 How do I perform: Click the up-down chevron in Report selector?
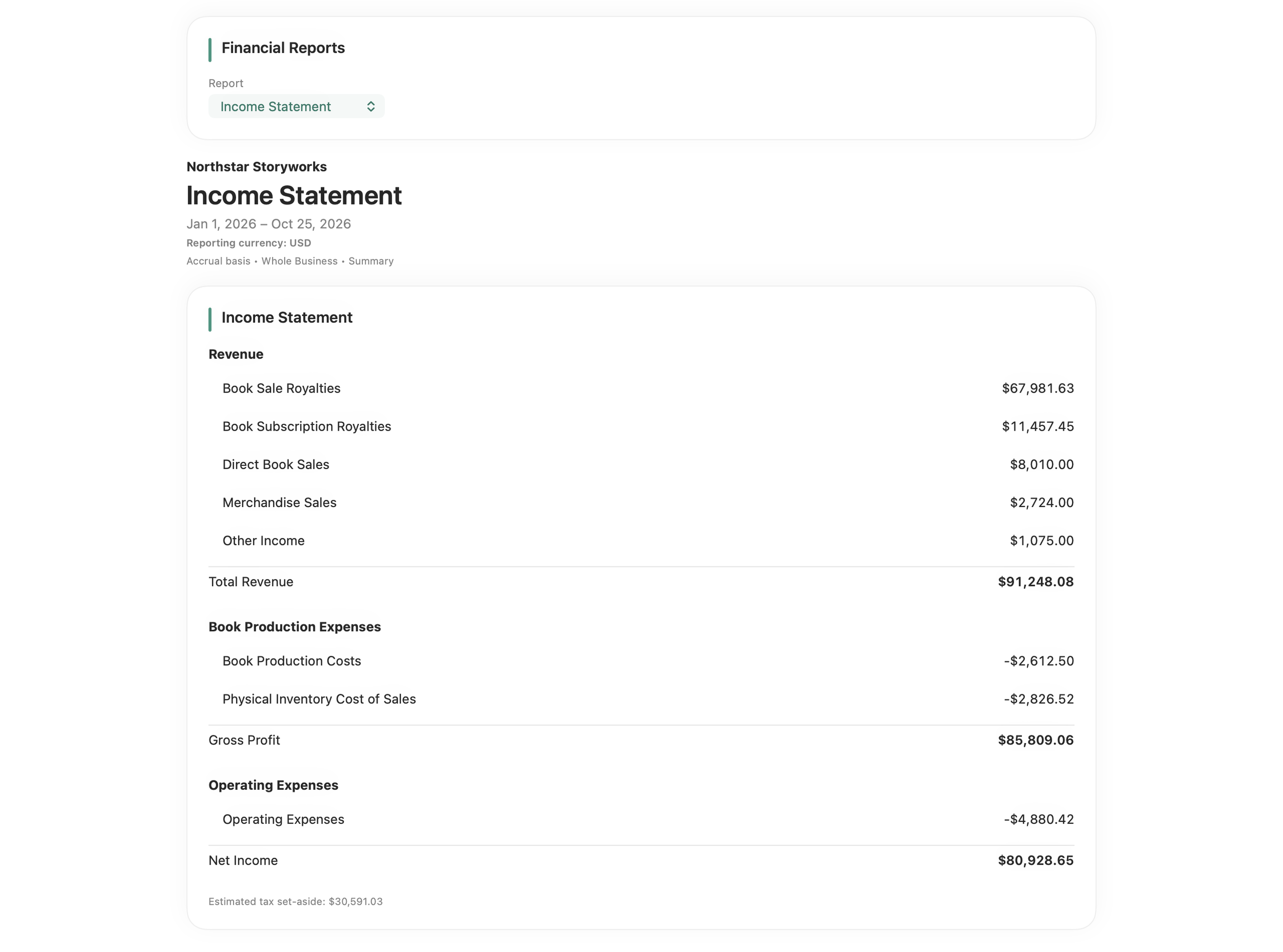coord(371,107)
